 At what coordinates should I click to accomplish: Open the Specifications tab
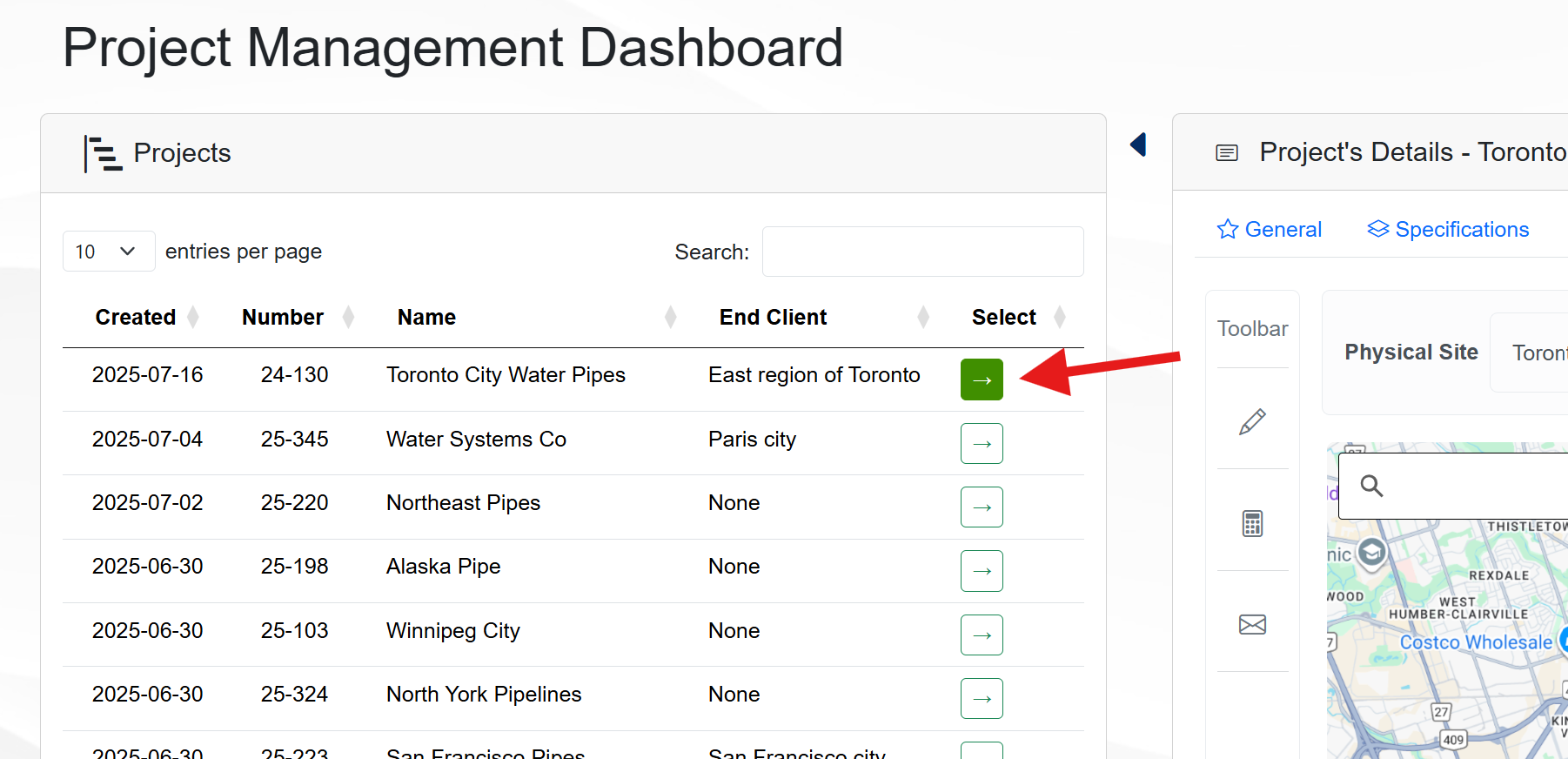[1448, 230]
